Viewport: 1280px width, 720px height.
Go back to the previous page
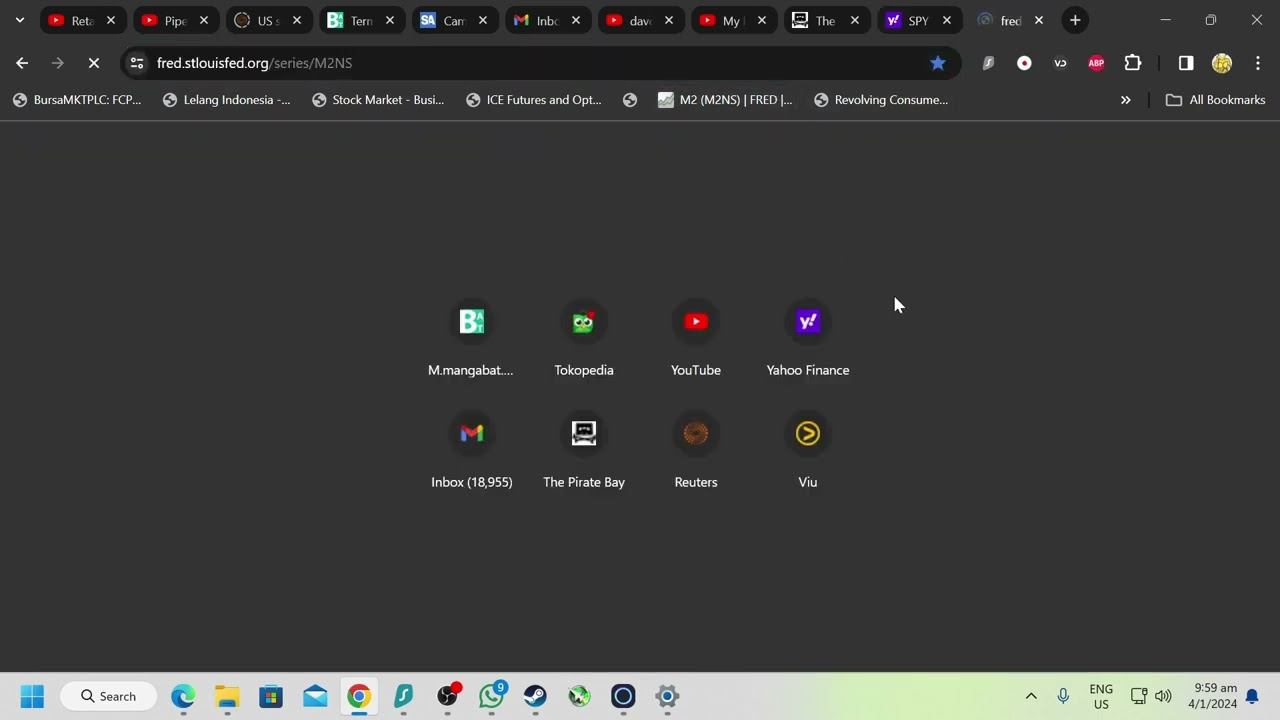22,63
